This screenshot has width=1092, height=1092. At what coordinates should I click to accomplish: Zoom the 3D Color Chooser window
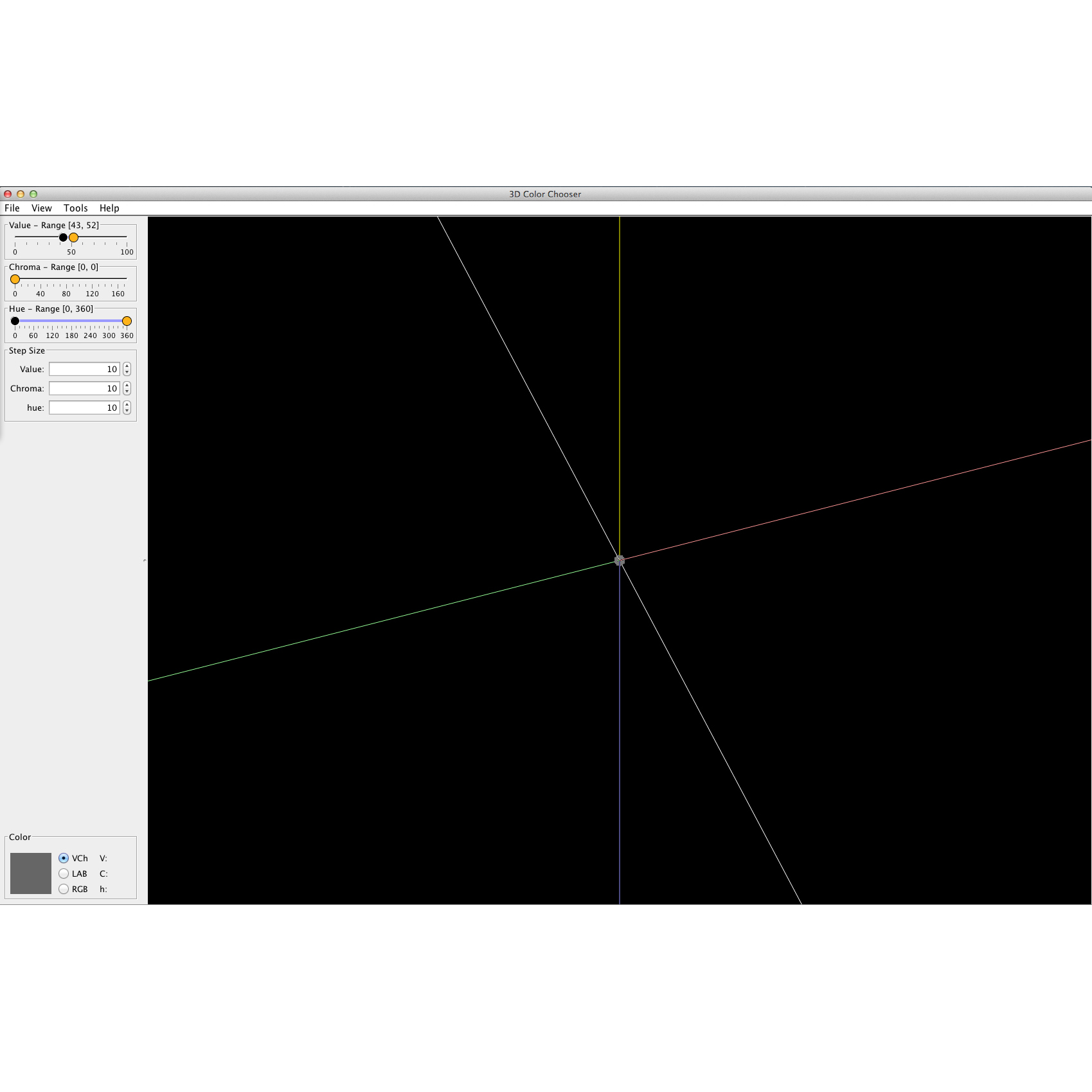33,194
